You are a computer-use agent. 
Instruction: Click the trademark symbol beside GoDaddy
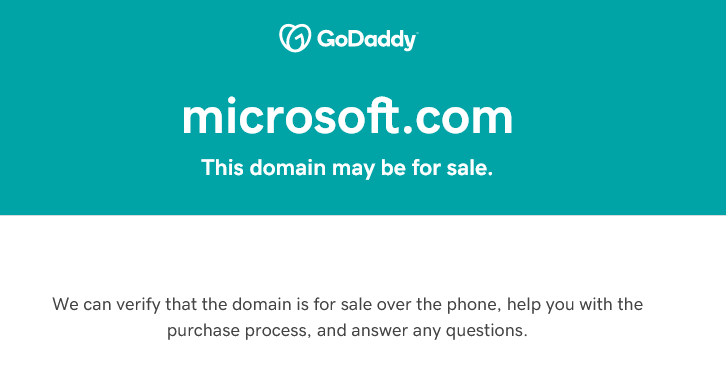point(417,33)
